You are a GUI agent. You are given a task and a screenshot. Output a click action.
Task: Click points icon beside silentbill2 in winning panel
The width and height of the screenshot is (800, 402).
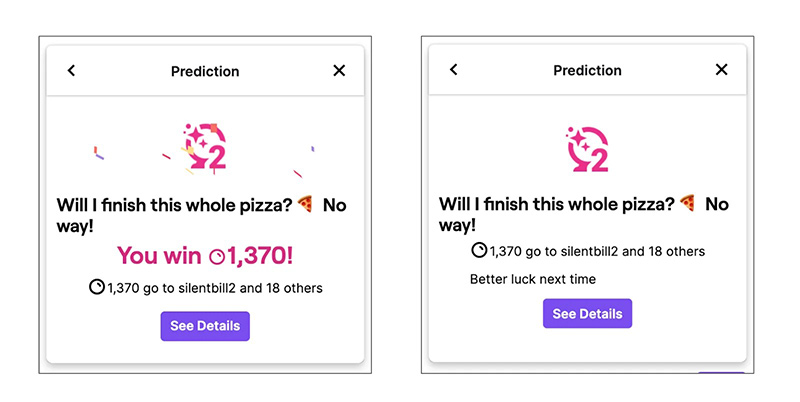(97, 288)
